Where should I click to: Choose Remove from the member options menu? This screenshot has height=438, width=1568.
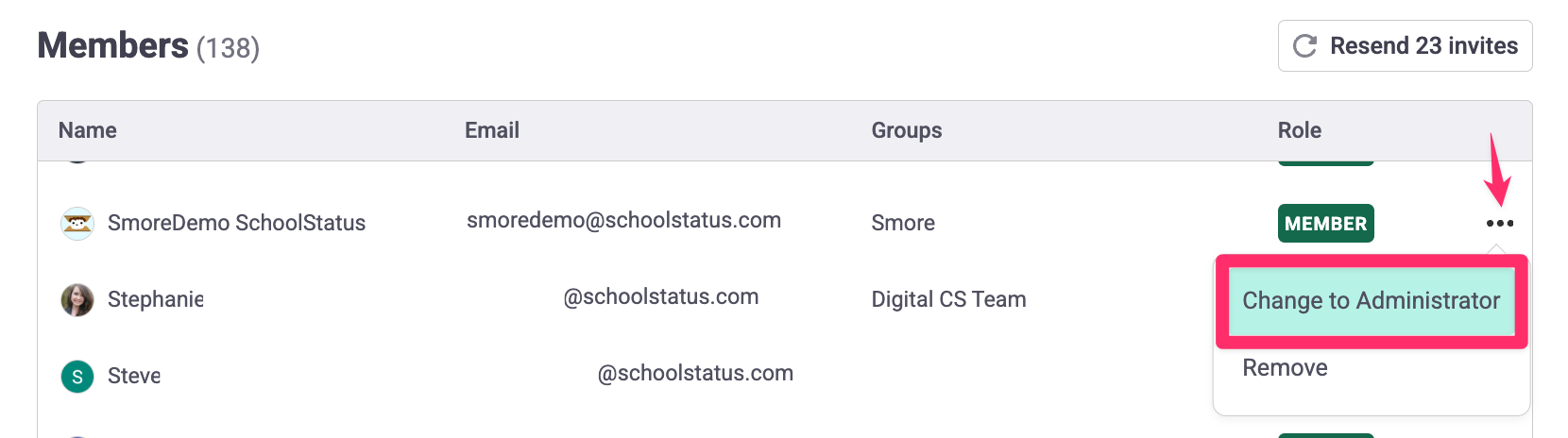click(1285, 368)
